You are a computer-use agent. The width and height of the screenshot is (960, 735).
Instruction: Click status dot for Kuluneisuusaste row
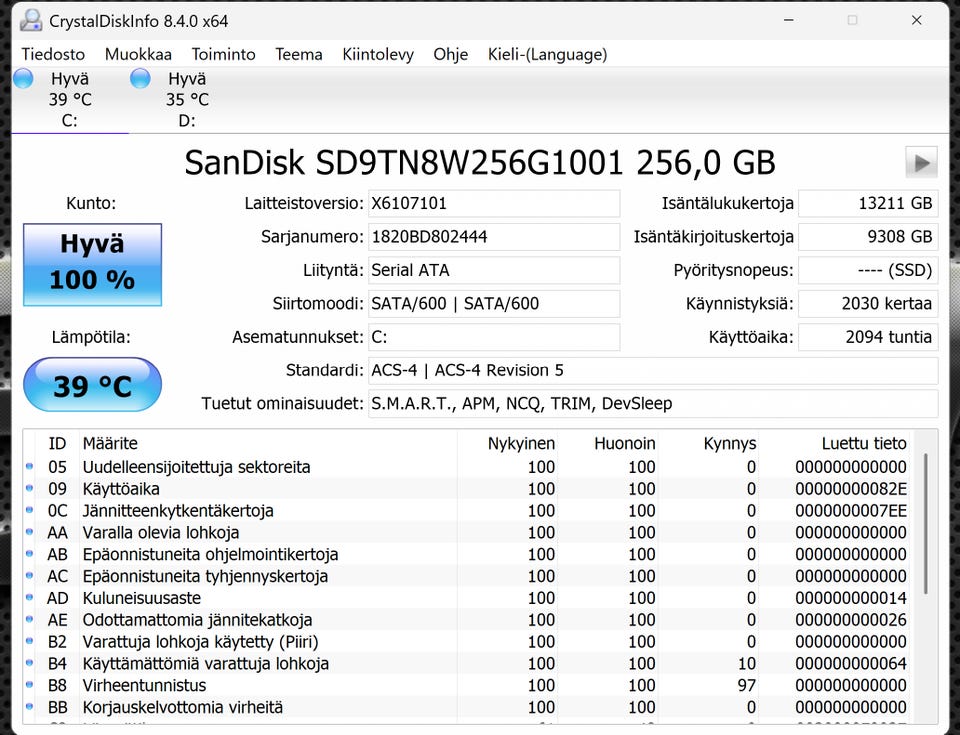(x=29, y=598)
